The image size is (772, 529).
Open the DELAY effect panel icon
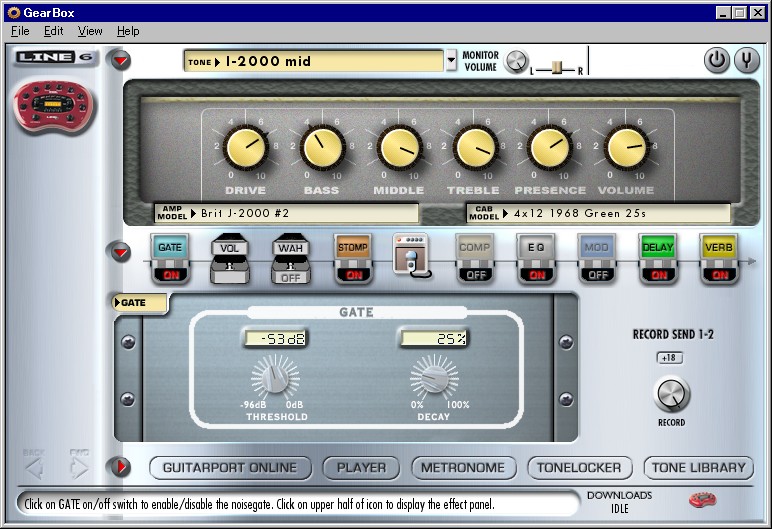tap(658, 247)
